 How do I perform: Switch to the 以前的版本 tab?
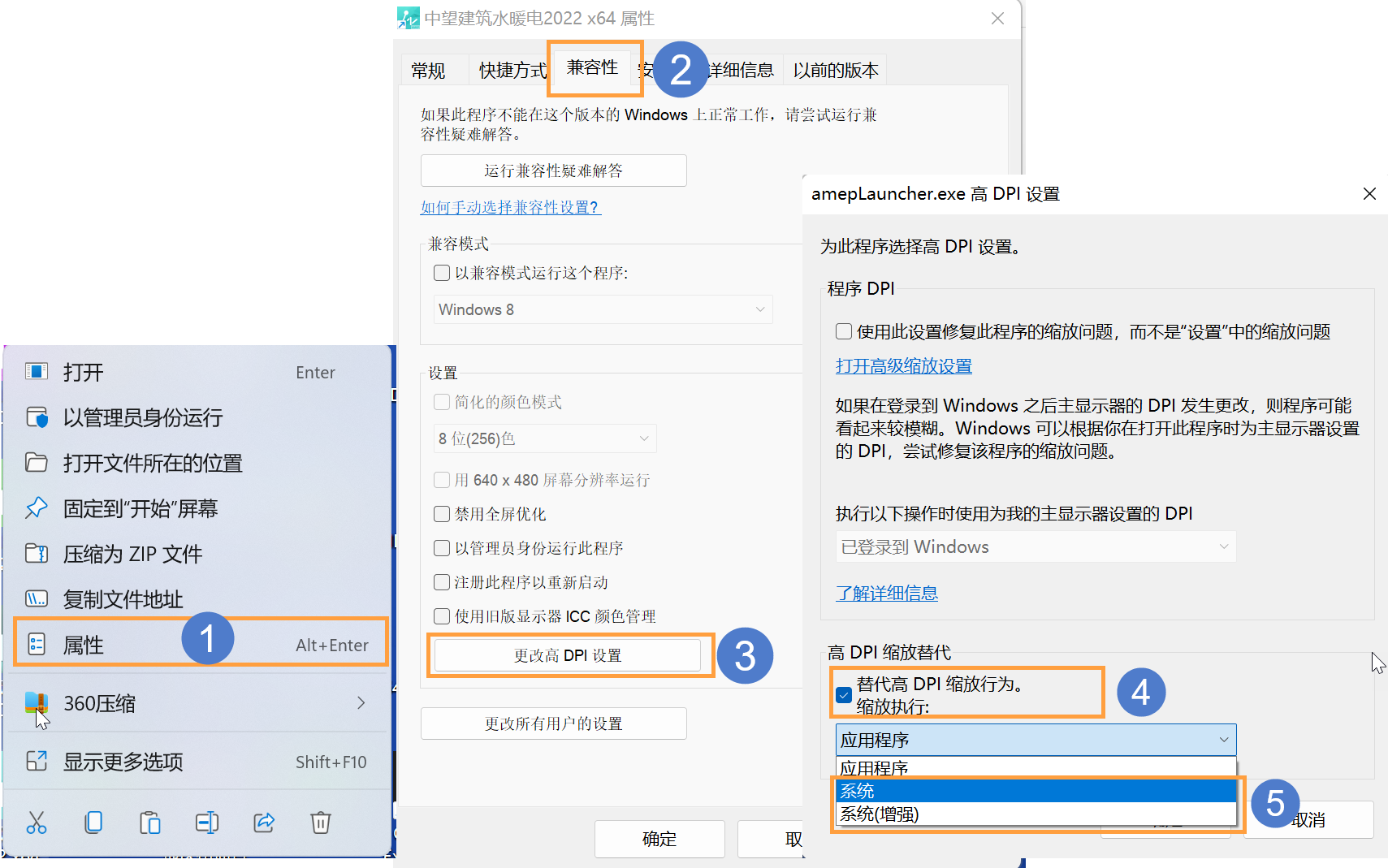[x=836, y=71]
